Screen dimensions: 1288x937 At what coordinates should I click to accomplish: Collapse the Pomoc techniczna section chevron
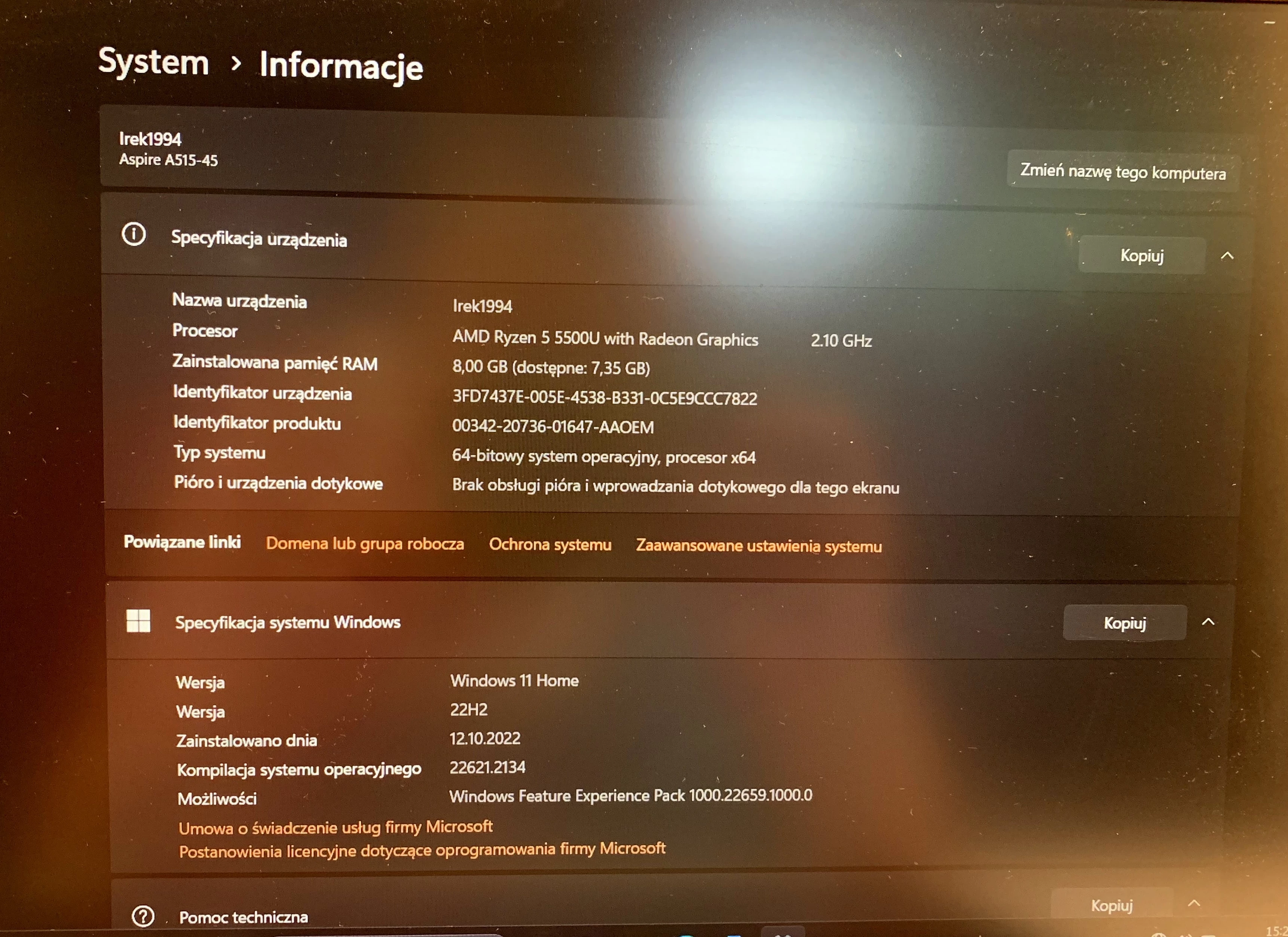coord(1194,903)
